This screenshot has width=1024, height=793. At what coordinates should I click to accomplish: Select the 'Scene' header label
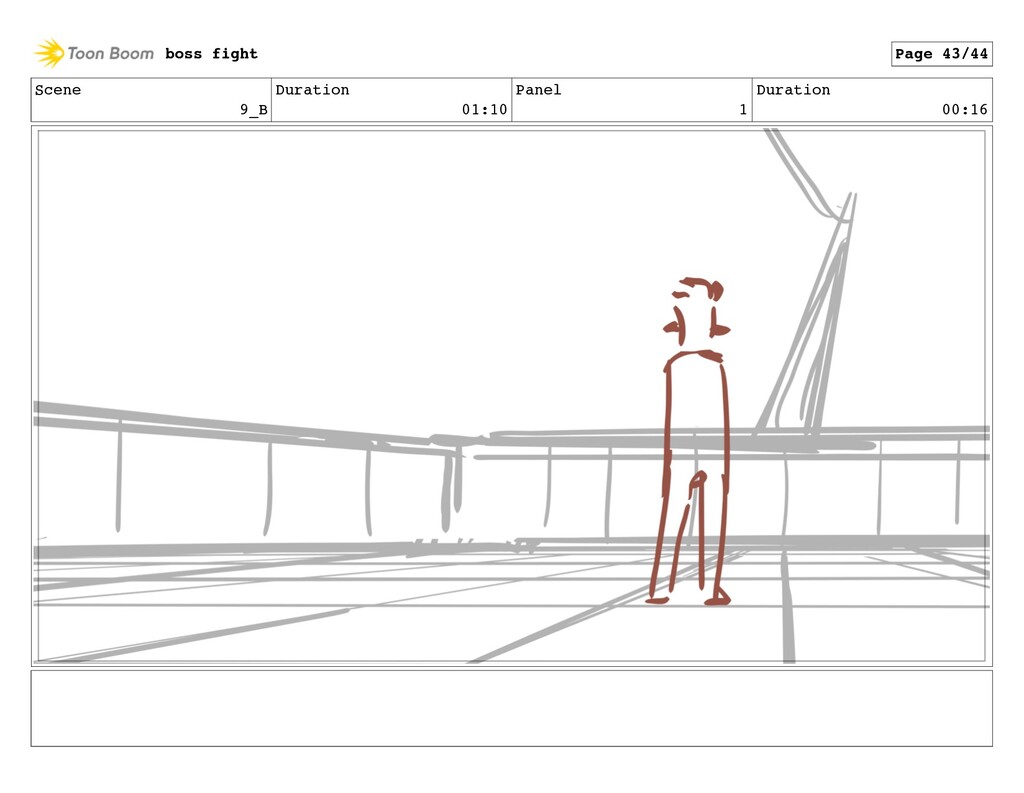[57, 89]
